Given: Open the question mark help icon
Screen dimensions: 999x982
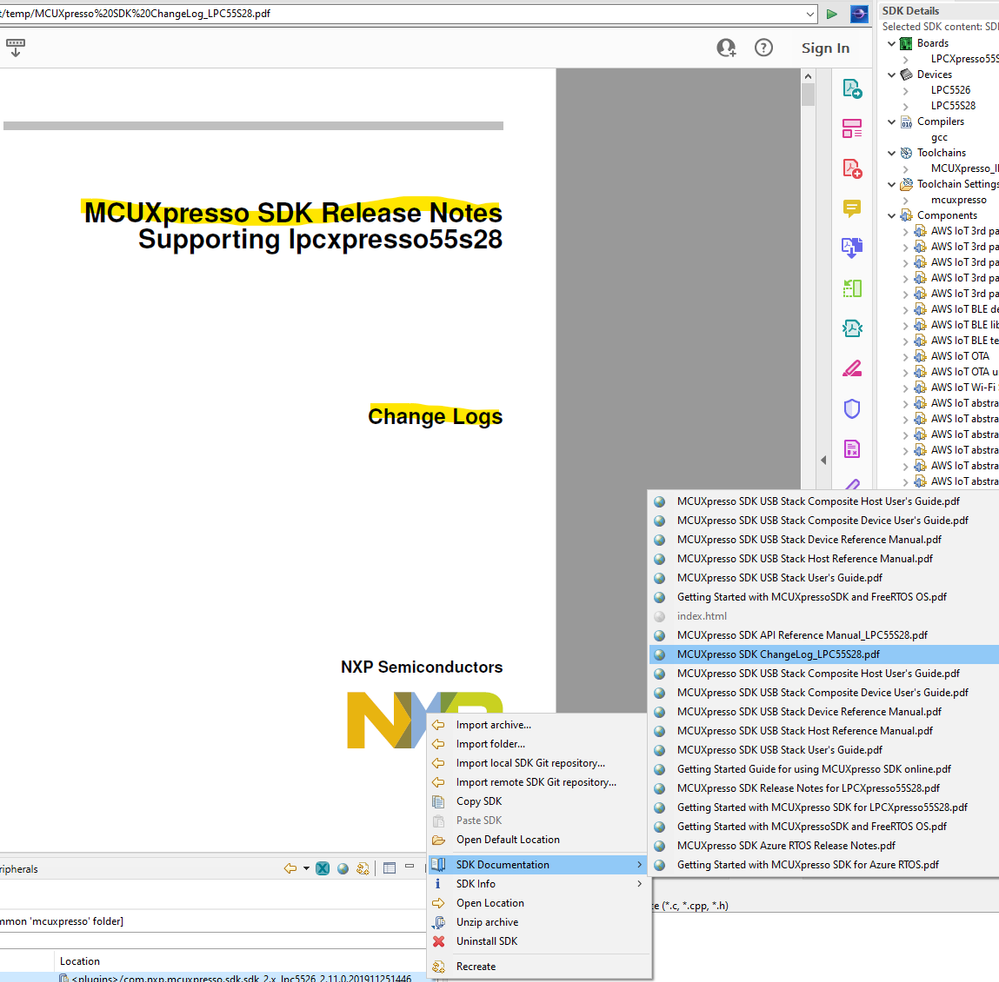Looking at the screenshot, I should coord(763,48).
